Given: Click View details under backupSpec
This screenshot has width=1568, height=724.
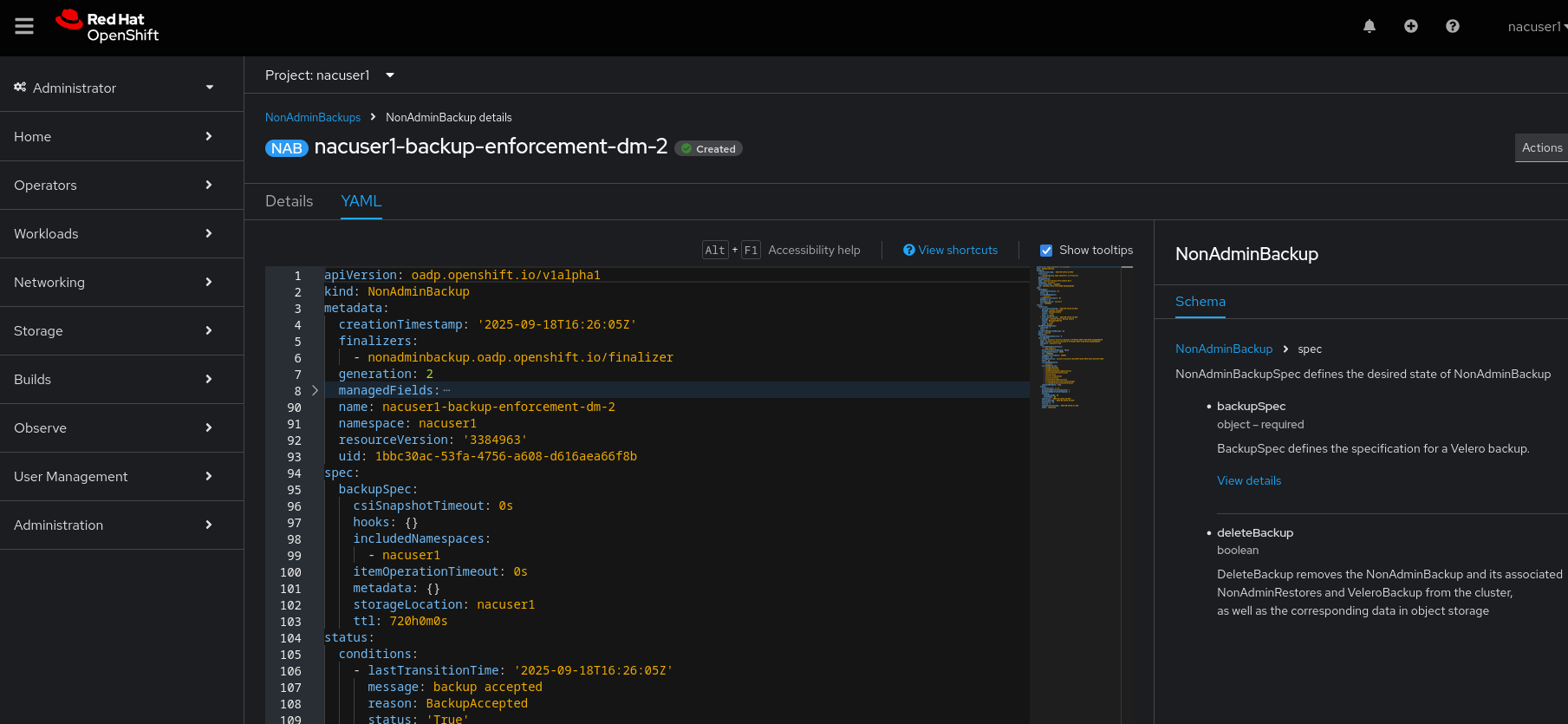Looking at the screenshot, I should tap(1248, 481).
